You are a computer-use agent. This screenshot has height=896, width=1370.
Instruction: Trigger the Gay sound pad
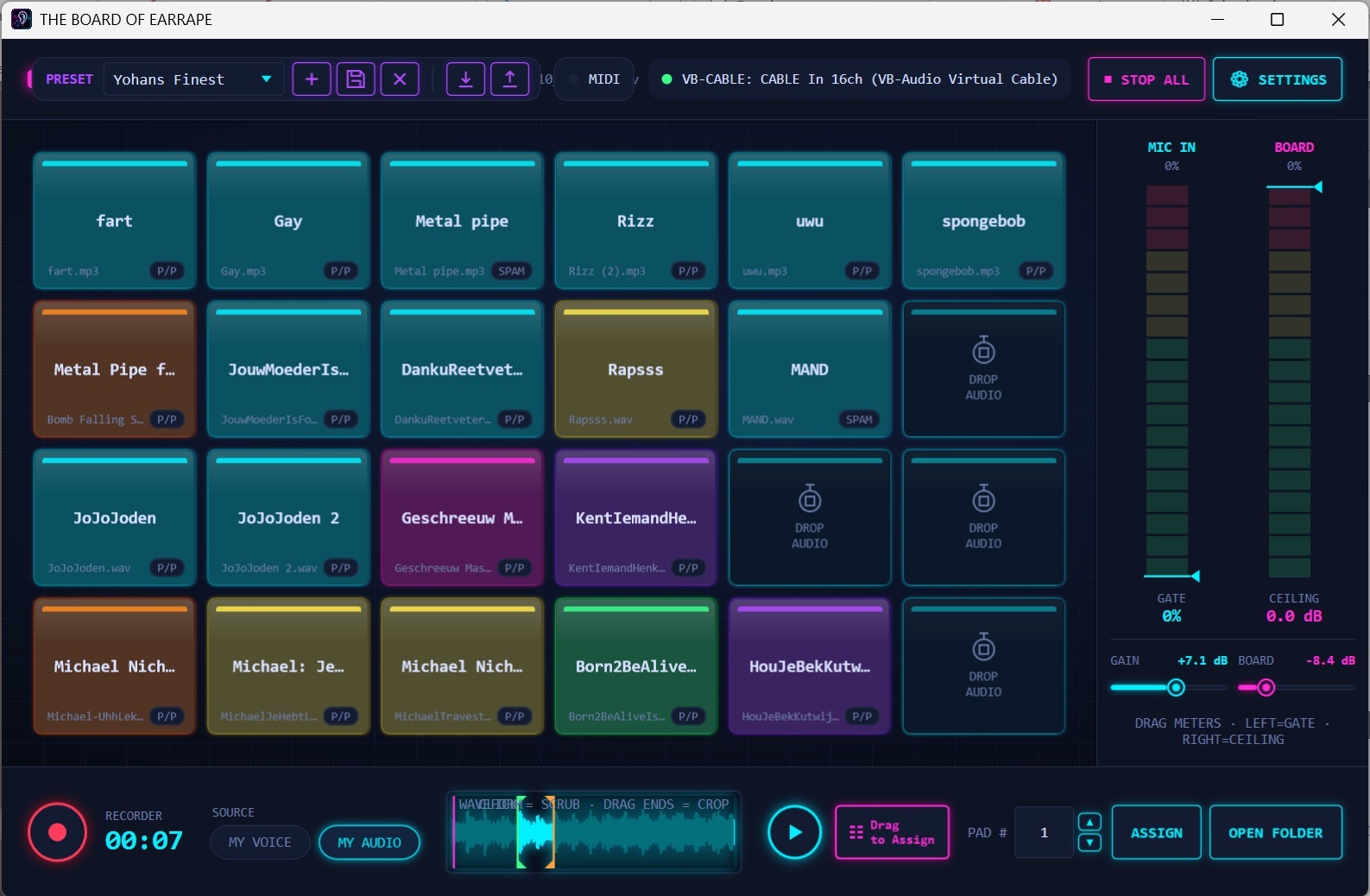point(288,221)
